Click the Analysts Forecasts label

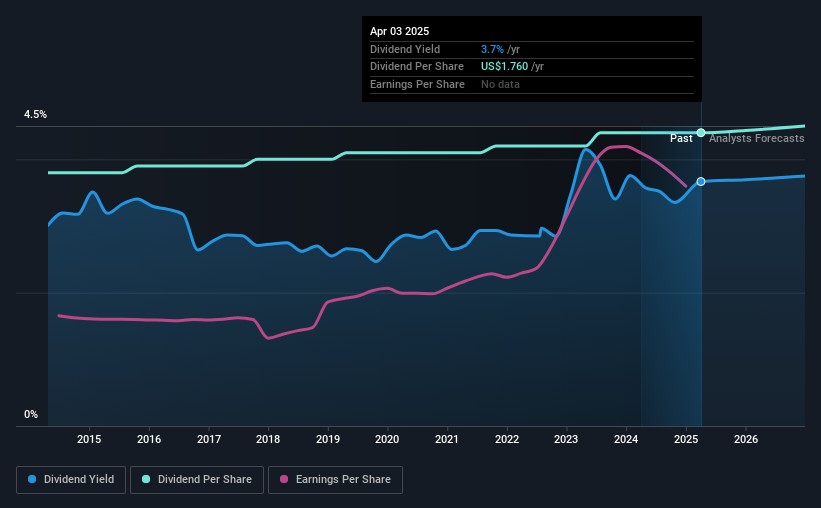tap(757, 138)
